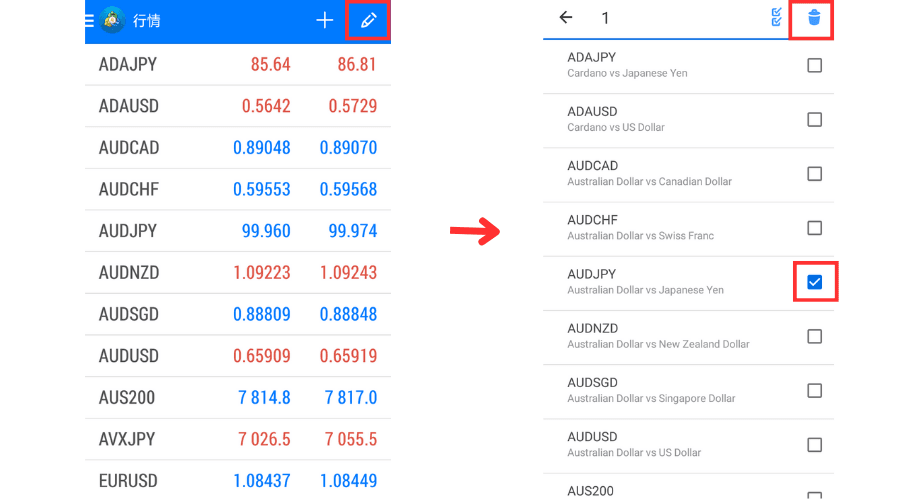Click the AUDSGD bid price 0.88809
This screenshot has width=900, height=500.
point(261,314)
